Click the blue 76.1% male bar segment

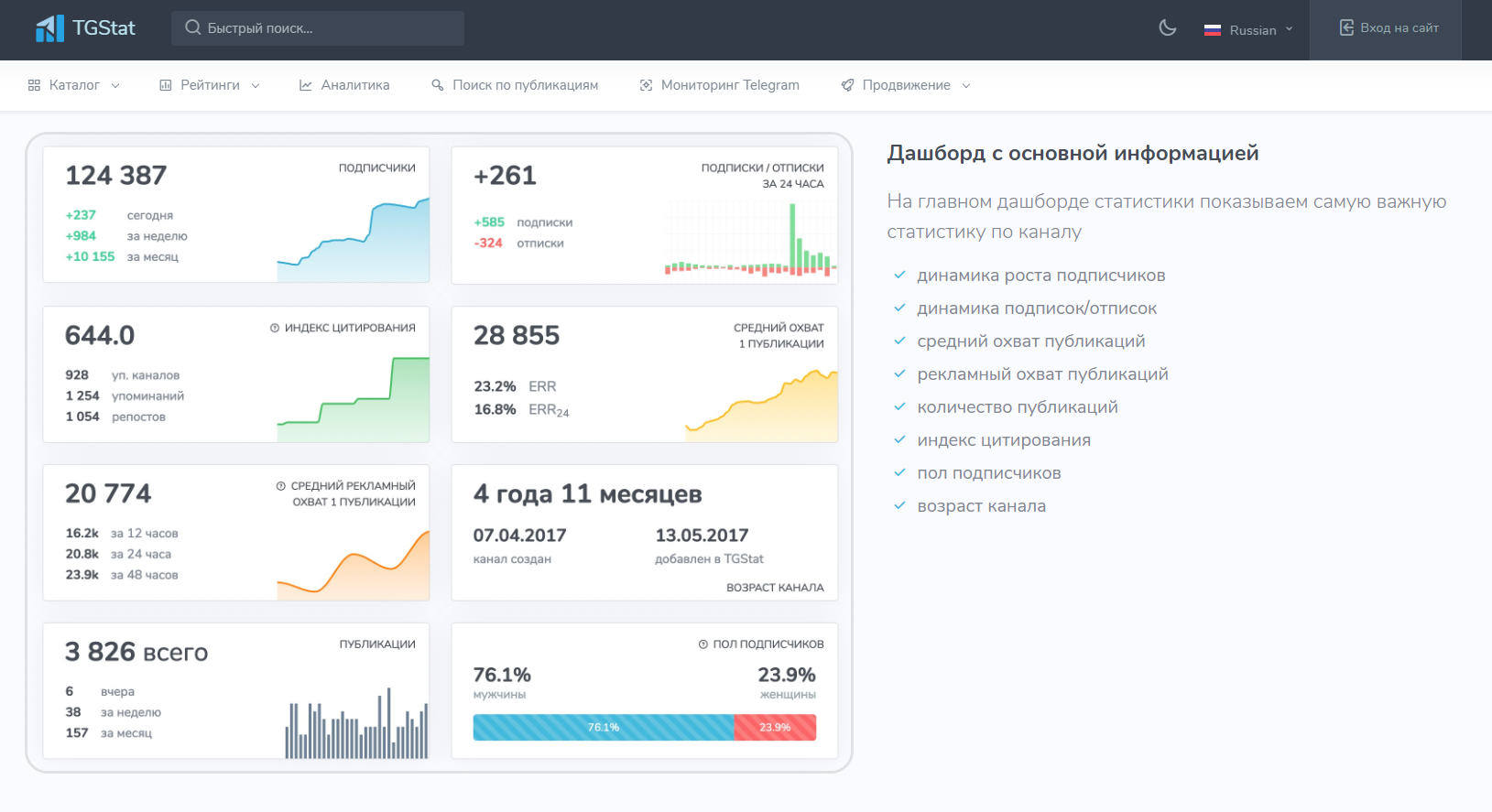[x=604, y=727]
